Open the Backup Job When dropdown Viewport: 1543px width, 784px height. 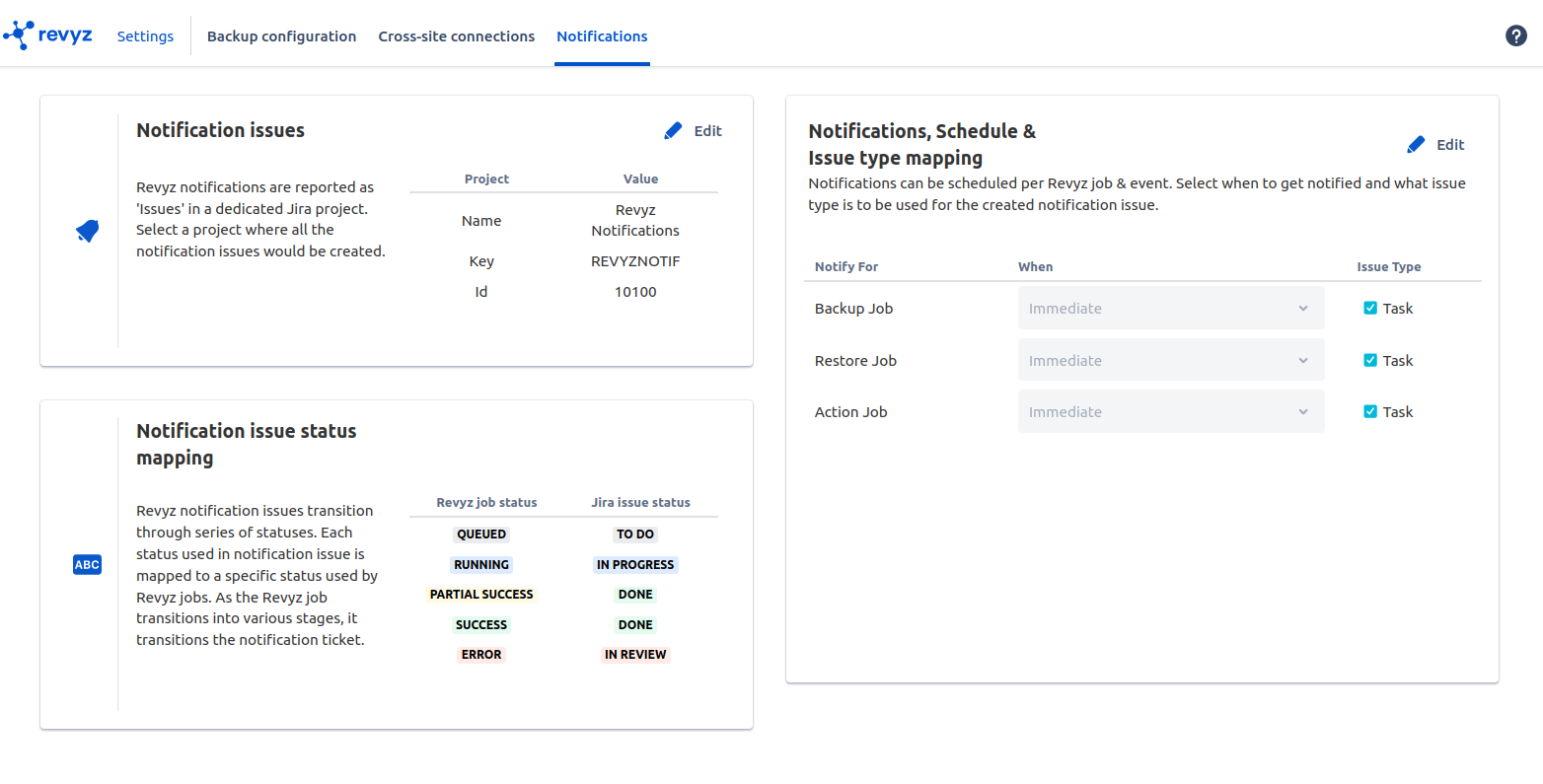1170,309
